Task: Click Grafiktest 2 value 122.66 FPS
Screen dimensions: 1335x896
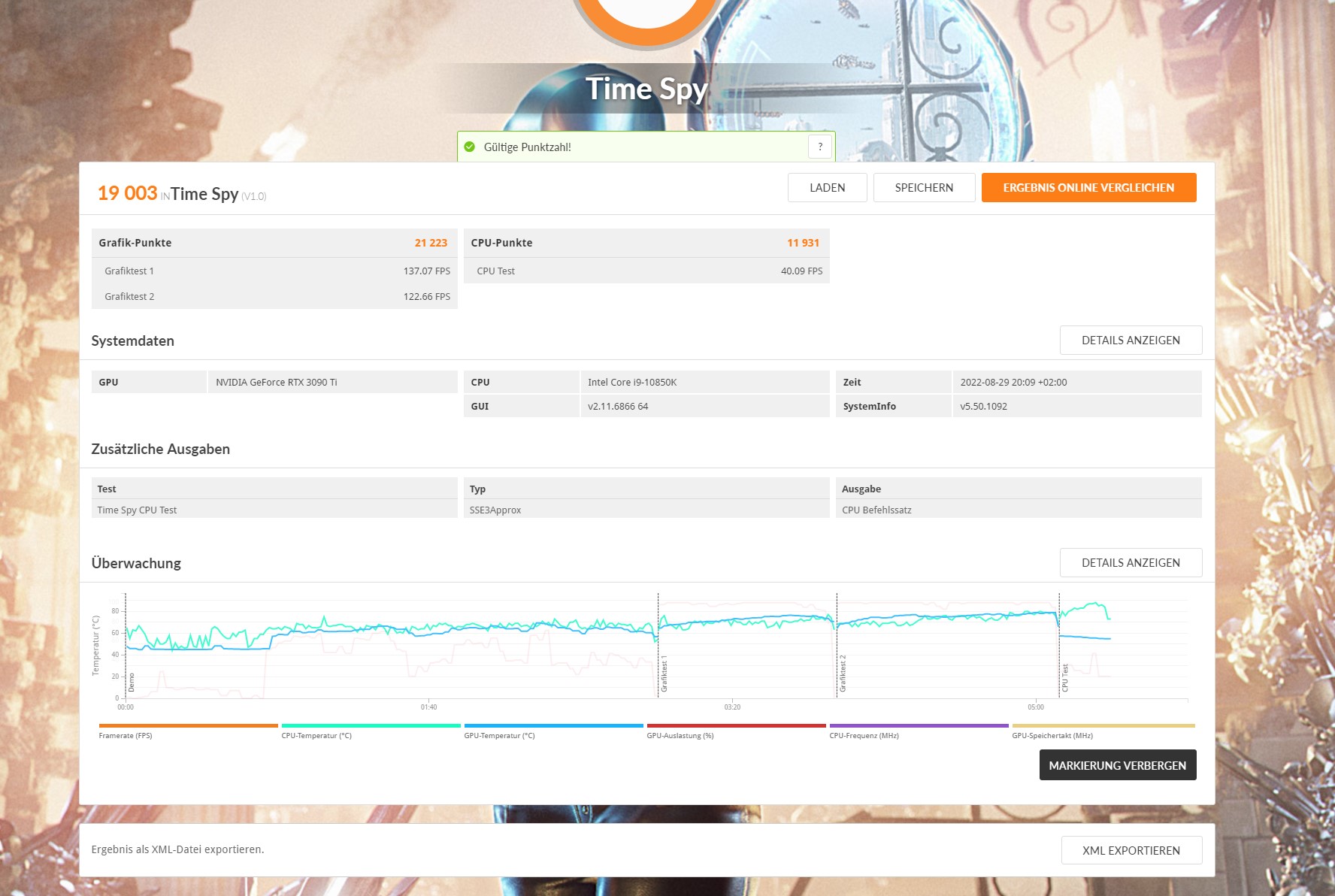Action: (x=427, y=297)
